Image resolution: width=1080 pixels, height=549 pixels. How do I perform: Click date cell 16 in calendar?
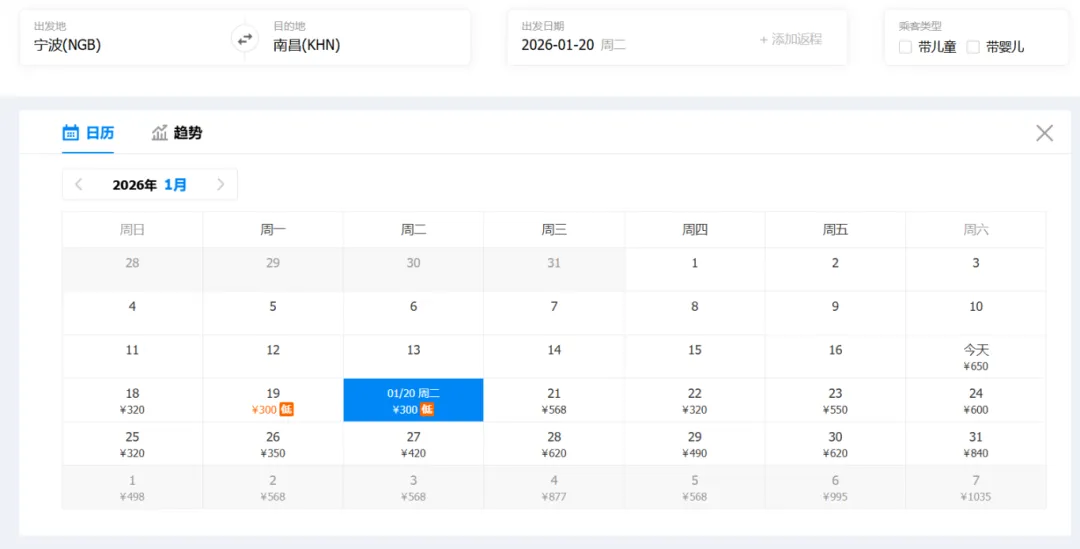pyautogui.click(x=835, y=357)
